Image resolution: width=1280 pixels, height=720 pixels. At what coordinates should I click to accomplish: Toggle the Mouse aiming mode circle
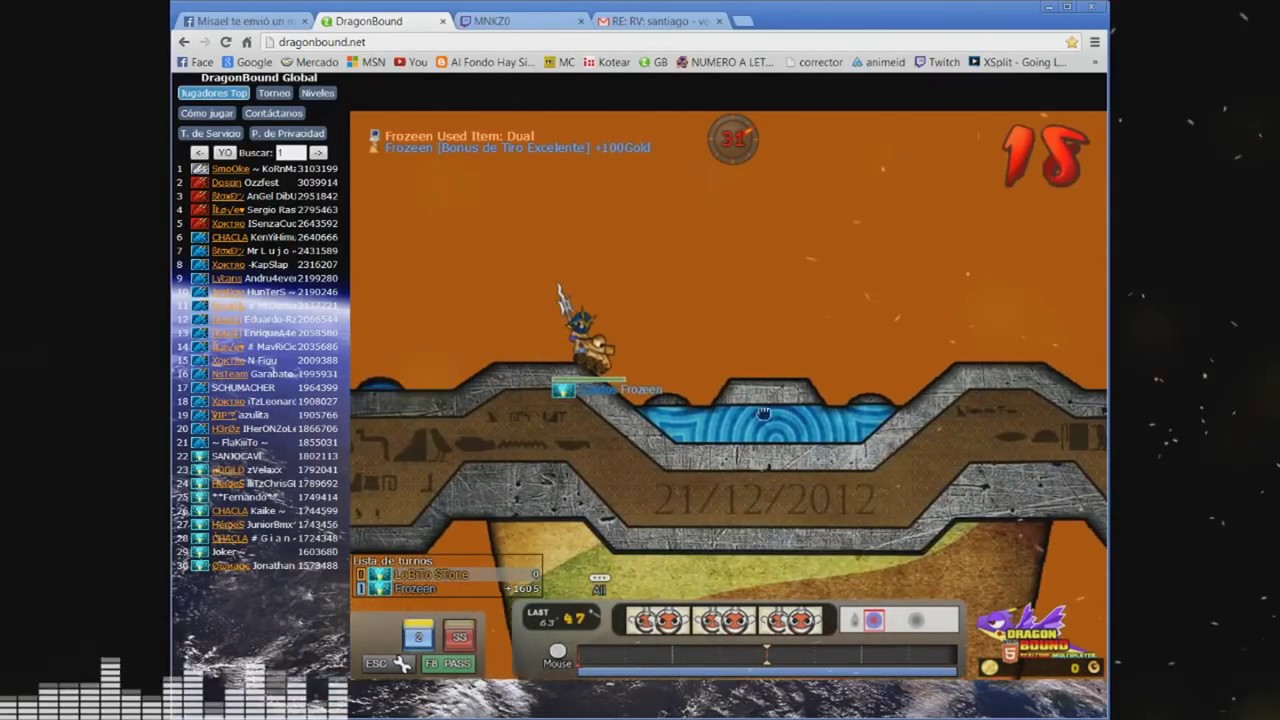click(557, 651)
